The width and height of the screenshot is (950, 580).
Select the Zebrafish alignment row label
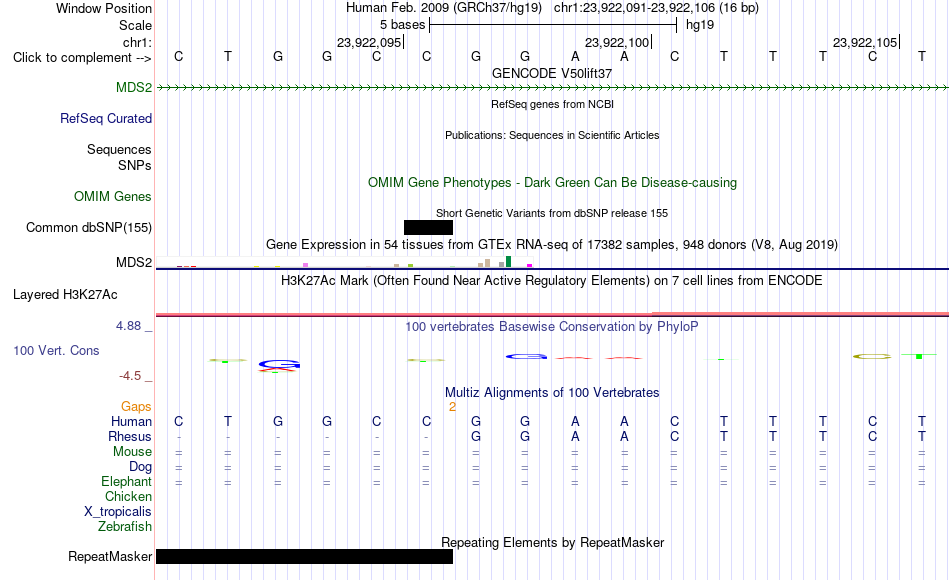point(125,527)
